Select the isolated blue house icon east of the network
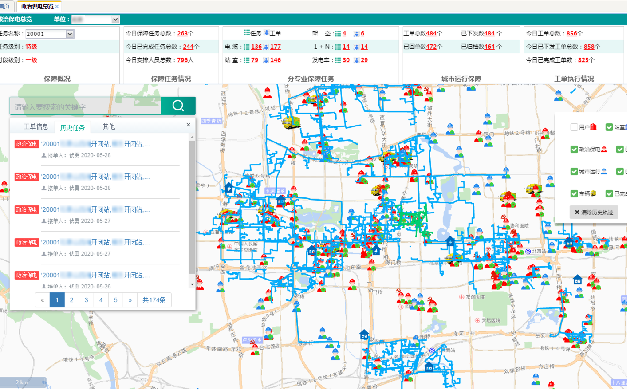 [x=577, y=279]
